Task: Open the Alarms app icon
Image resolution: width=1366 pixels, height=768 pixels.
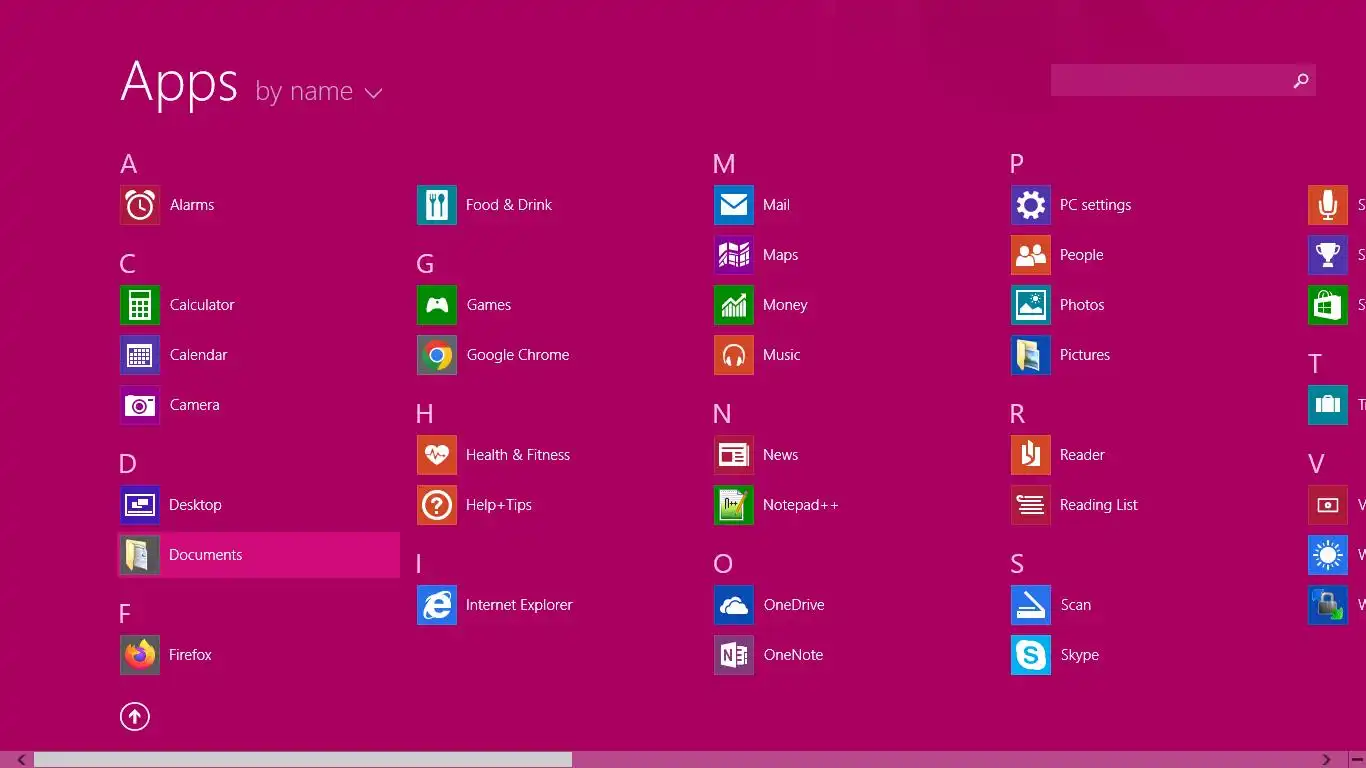Action: (140, 205)
